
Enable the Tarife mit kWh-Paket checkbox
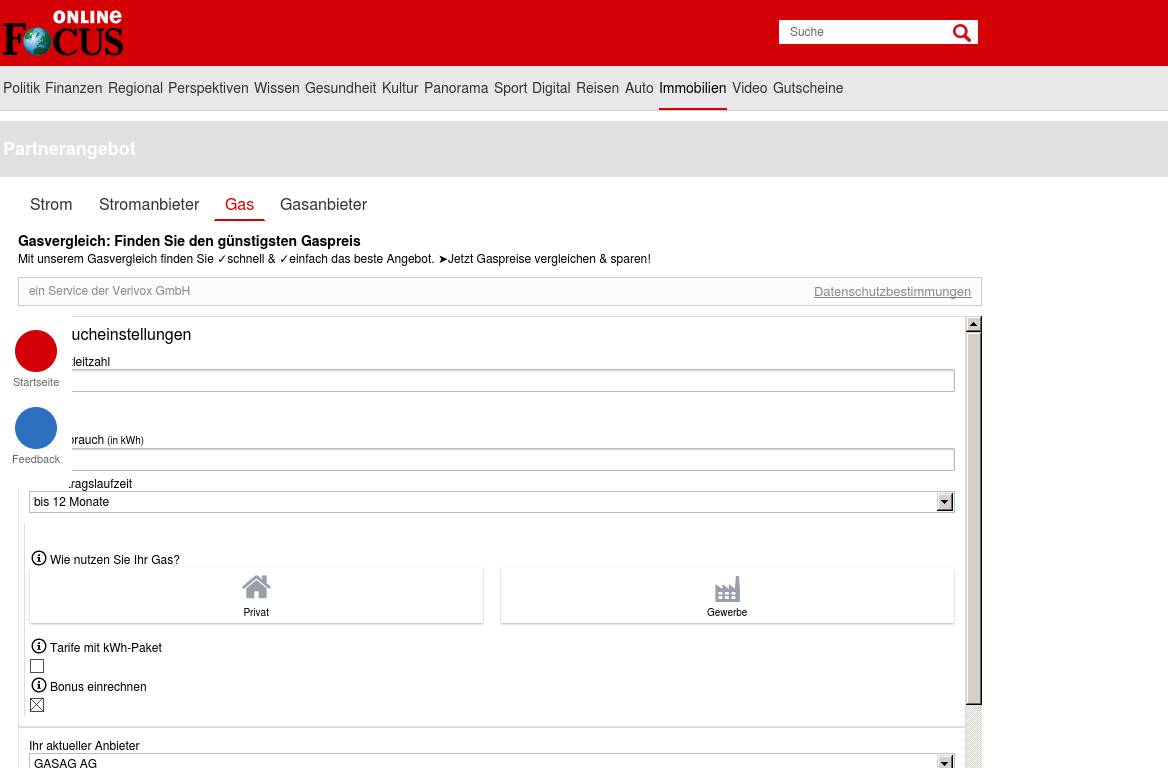37,666
